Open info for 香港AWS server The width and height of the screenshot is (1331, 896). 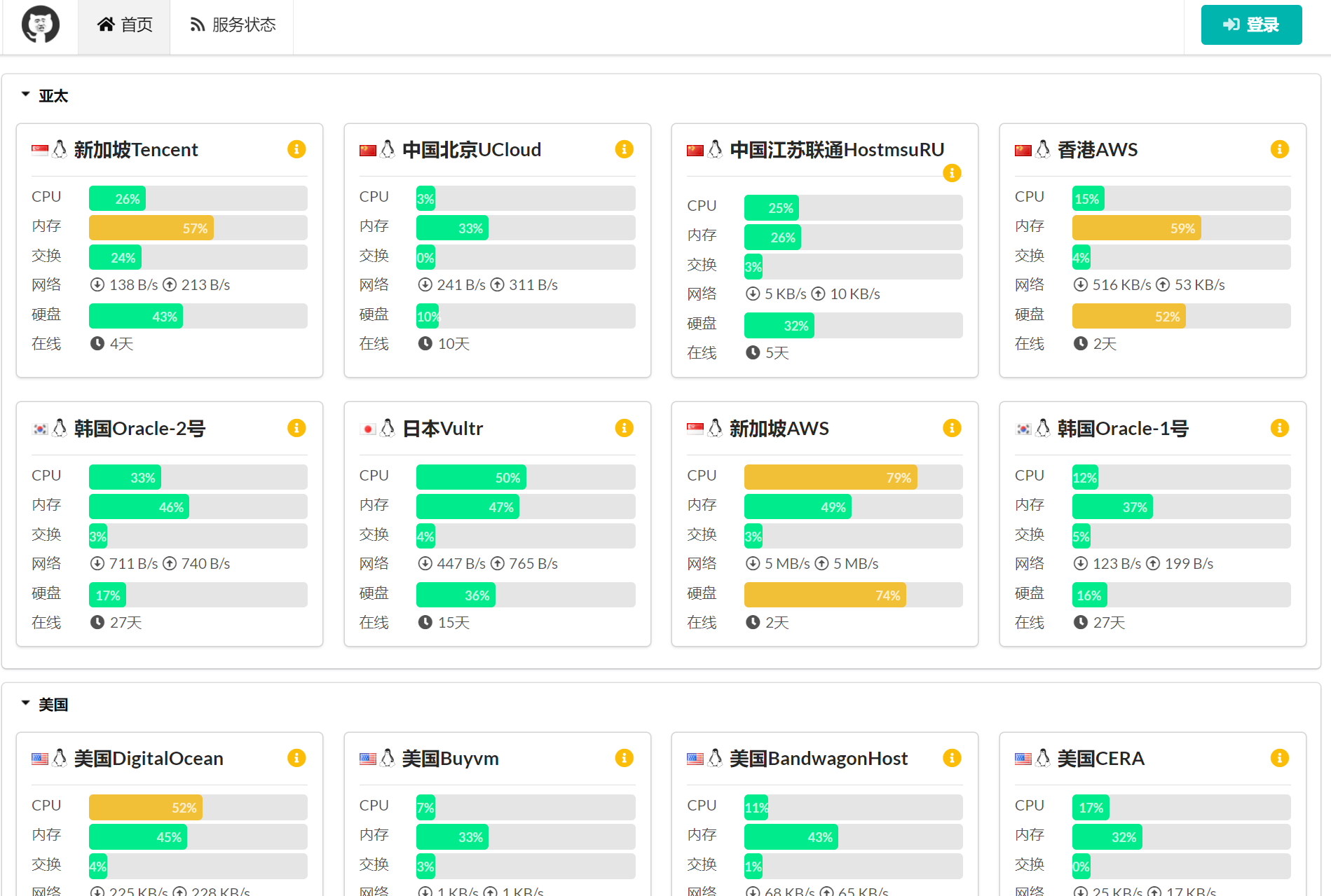(x=1280, y=149)
